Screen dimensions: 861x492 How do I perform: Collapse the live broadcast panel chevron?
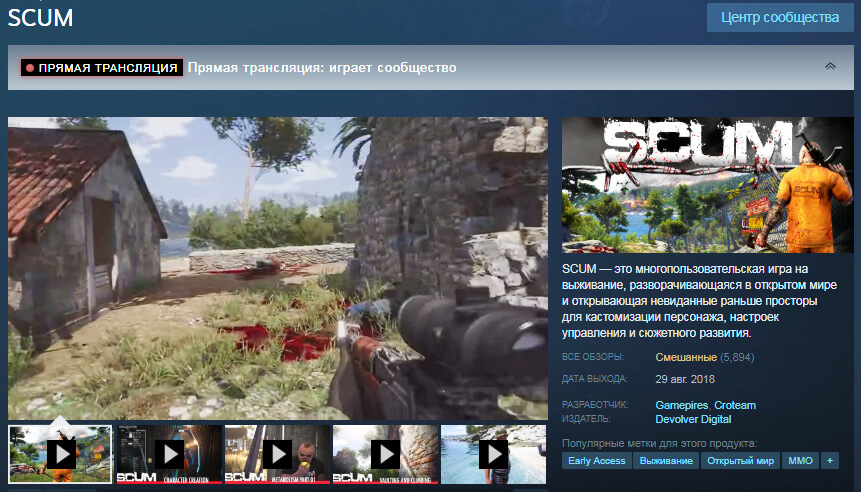[x=830, y=66]
